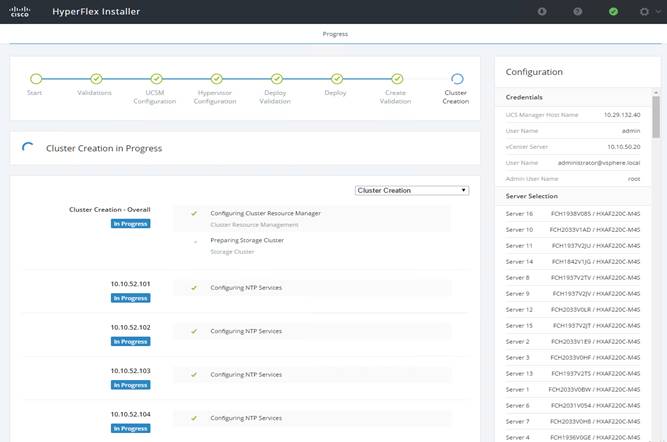
Task: Click the Configuration panel scrollbar thumb
Action: [656, 117]
